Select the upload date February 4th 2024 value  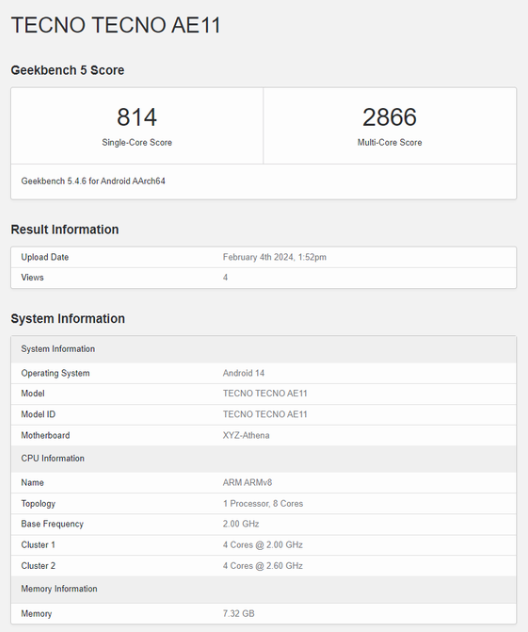[x=274, y=257]
